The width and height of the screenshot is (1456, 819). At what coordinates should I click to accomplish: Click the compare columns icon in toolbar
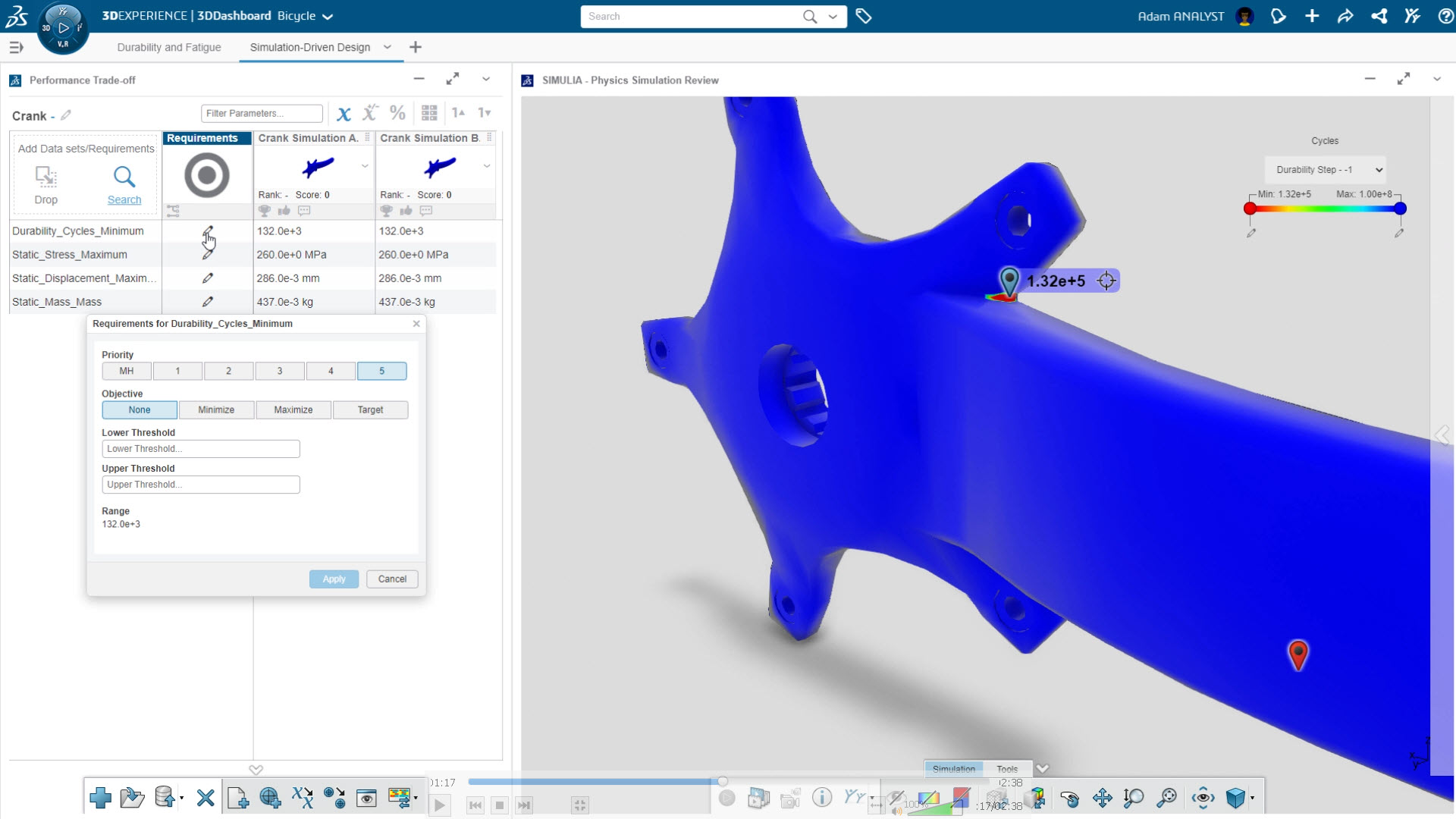(x=430, y=112)
